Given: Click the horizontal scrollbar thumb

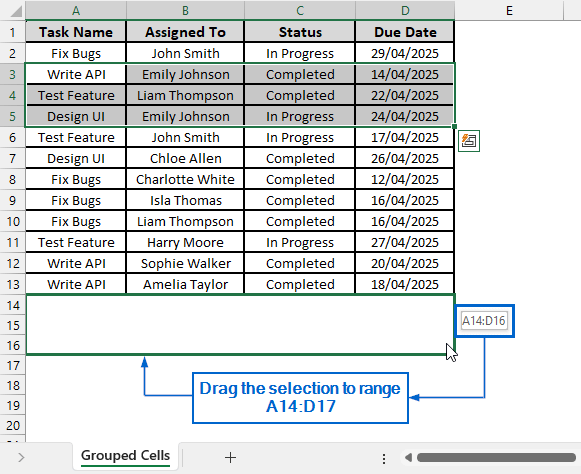Looking at the screenshot, I should pyautogui.click(x=496, y=457).
